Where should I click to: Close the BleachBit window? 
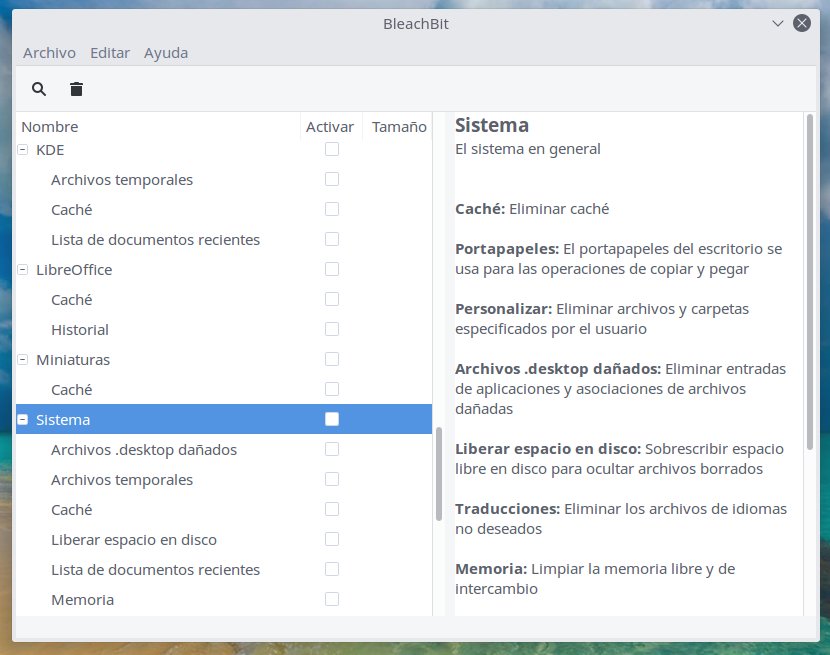coord(801,23)
